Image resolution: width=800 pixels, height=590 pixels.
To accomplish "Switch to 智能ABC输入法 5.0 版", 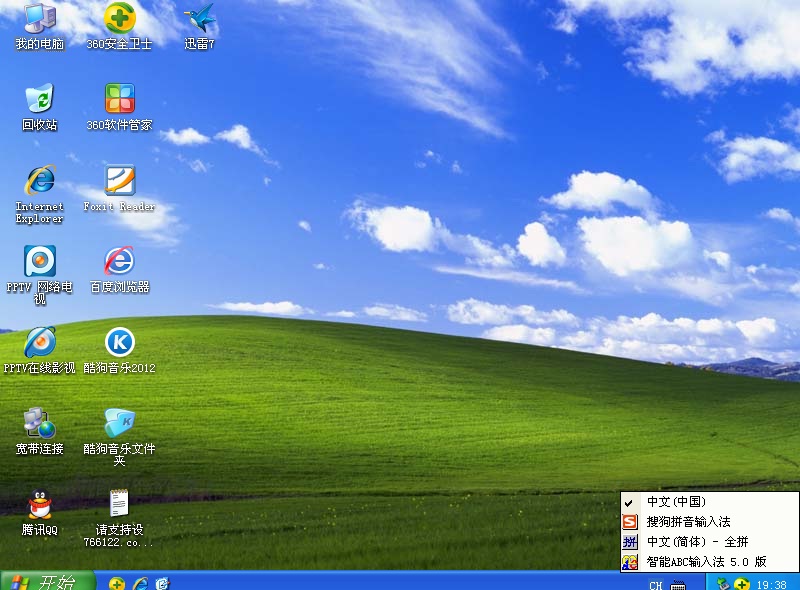I will [706, 562].
